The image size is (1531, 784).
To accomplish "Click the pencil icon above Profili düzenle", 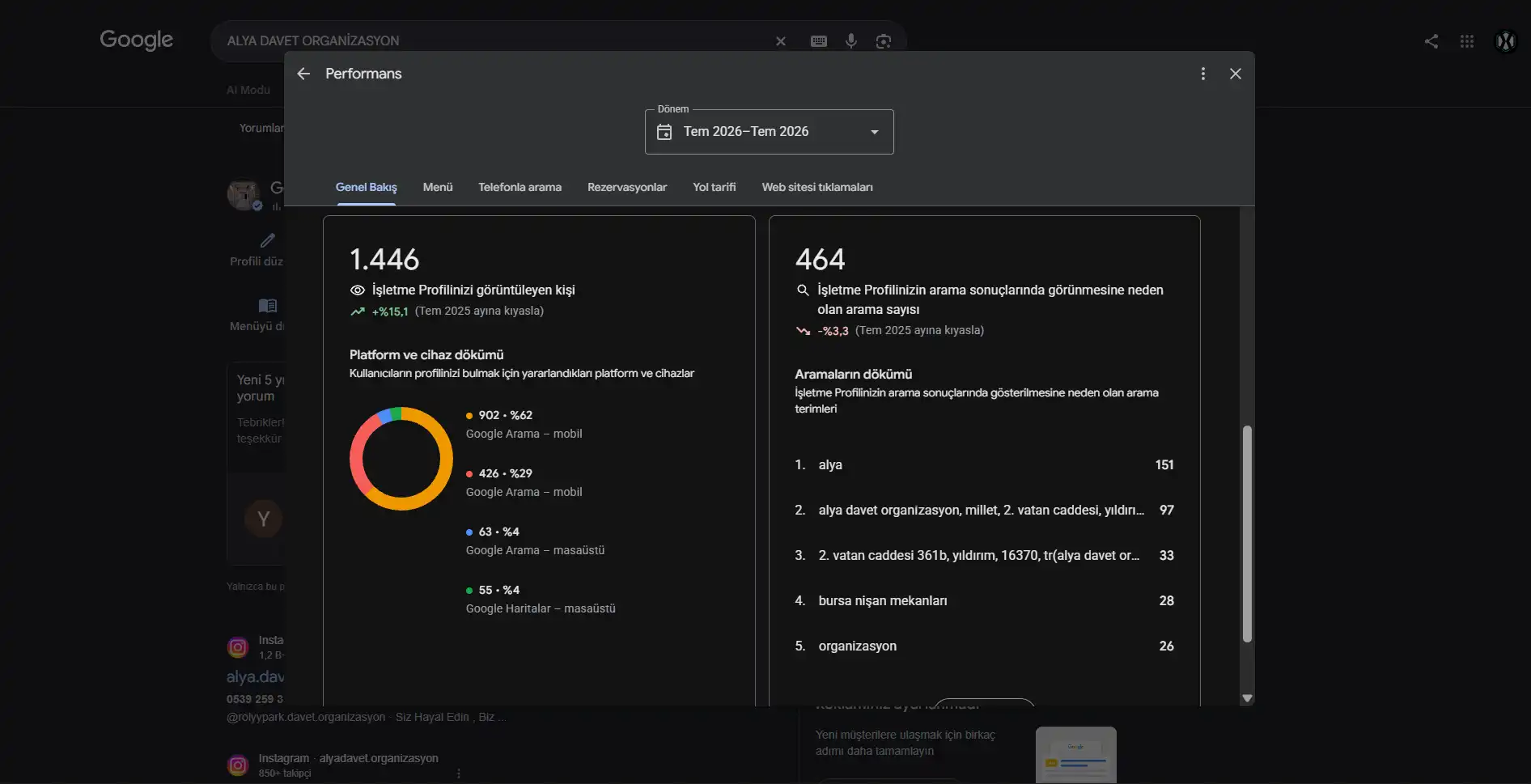I will pos(268,240).
